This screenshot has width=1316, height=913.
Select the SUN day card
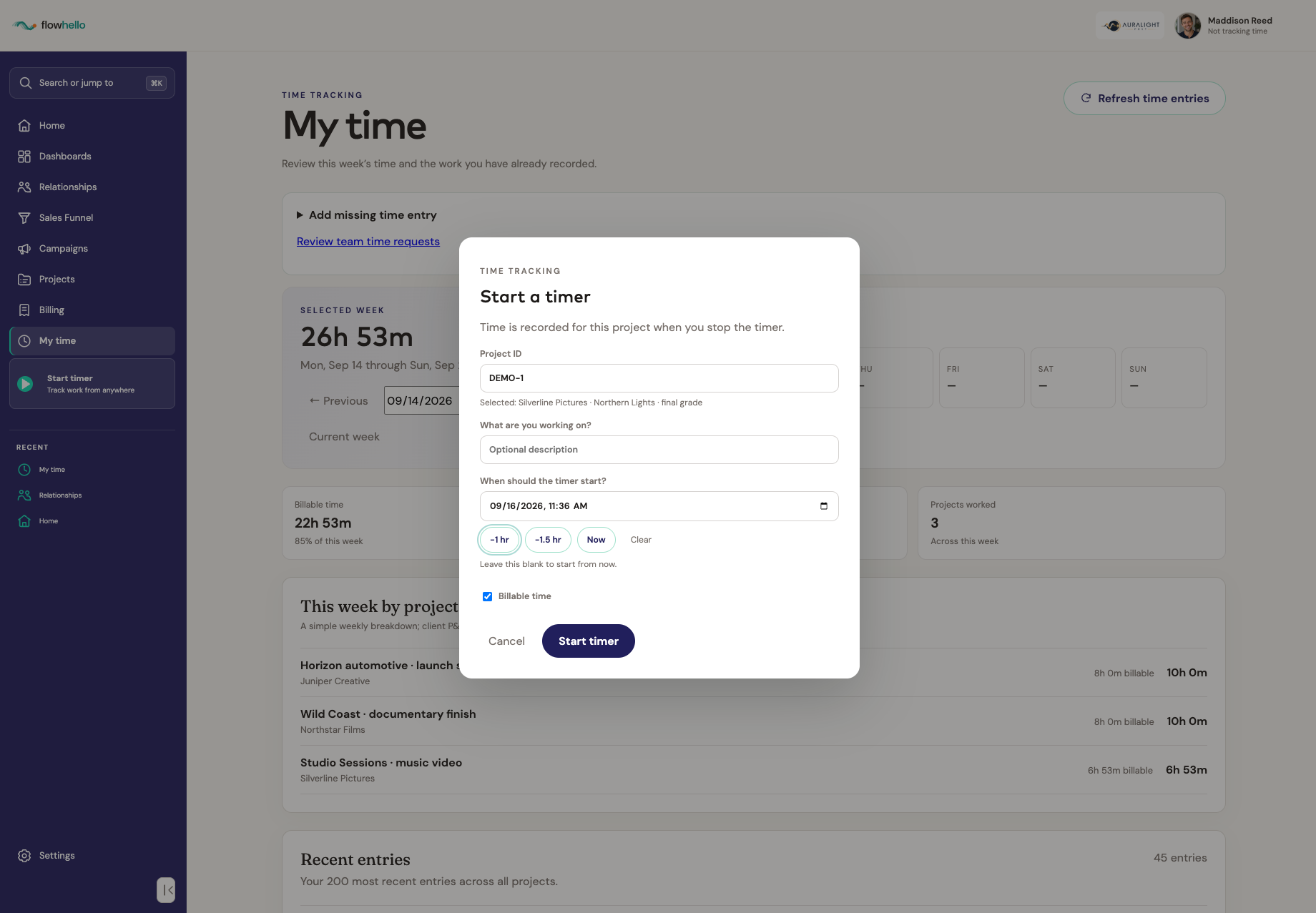1164,378
